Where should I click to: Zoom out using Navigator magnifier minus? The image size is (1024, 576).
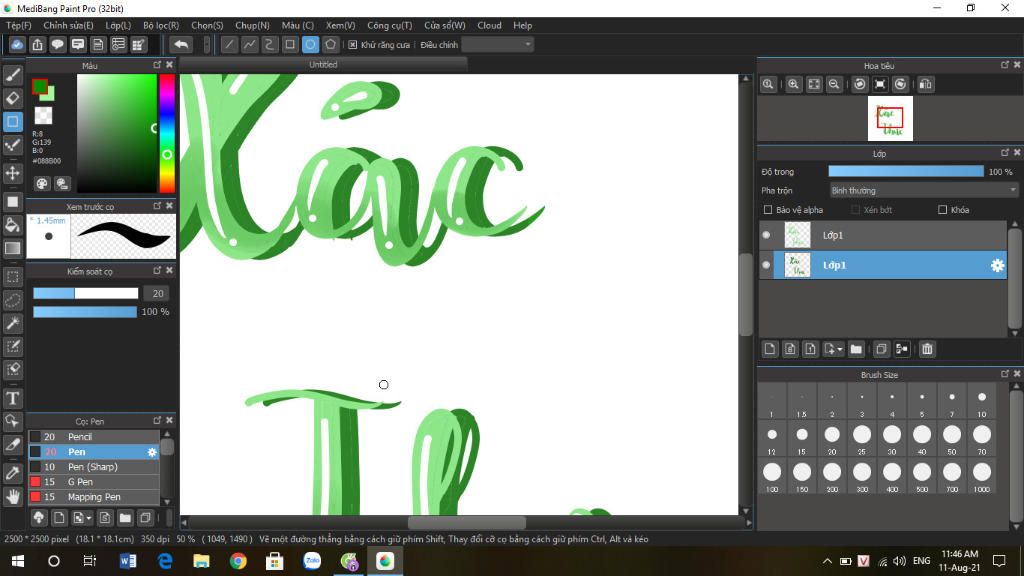pyautogui.click(x=834, y=84)
